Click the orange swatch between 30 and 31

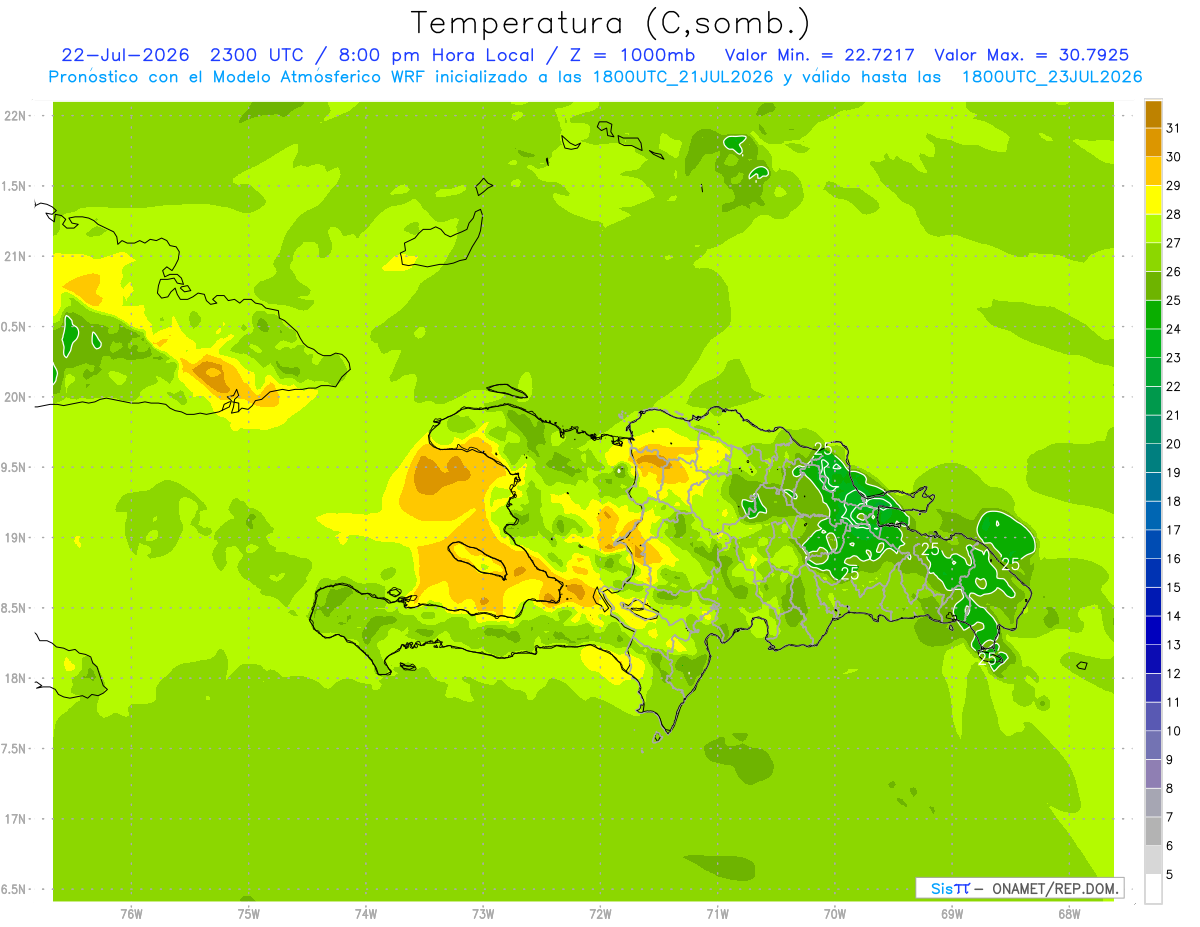coord(1153,142)
